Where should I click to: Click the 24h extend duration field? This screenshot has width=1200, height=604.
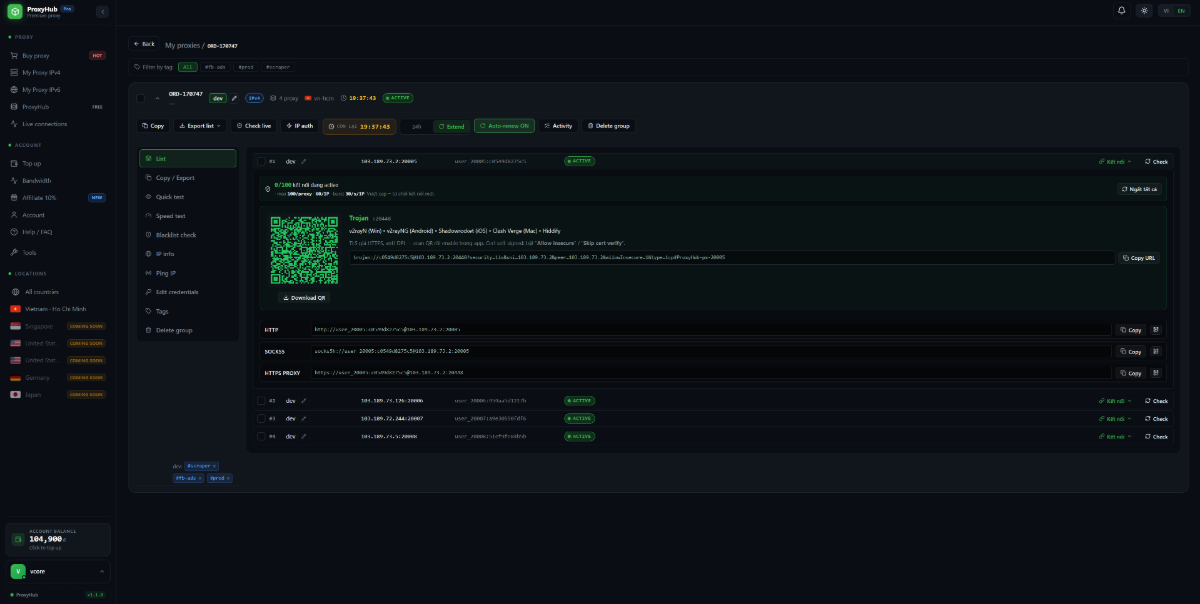tap(416, 127)
